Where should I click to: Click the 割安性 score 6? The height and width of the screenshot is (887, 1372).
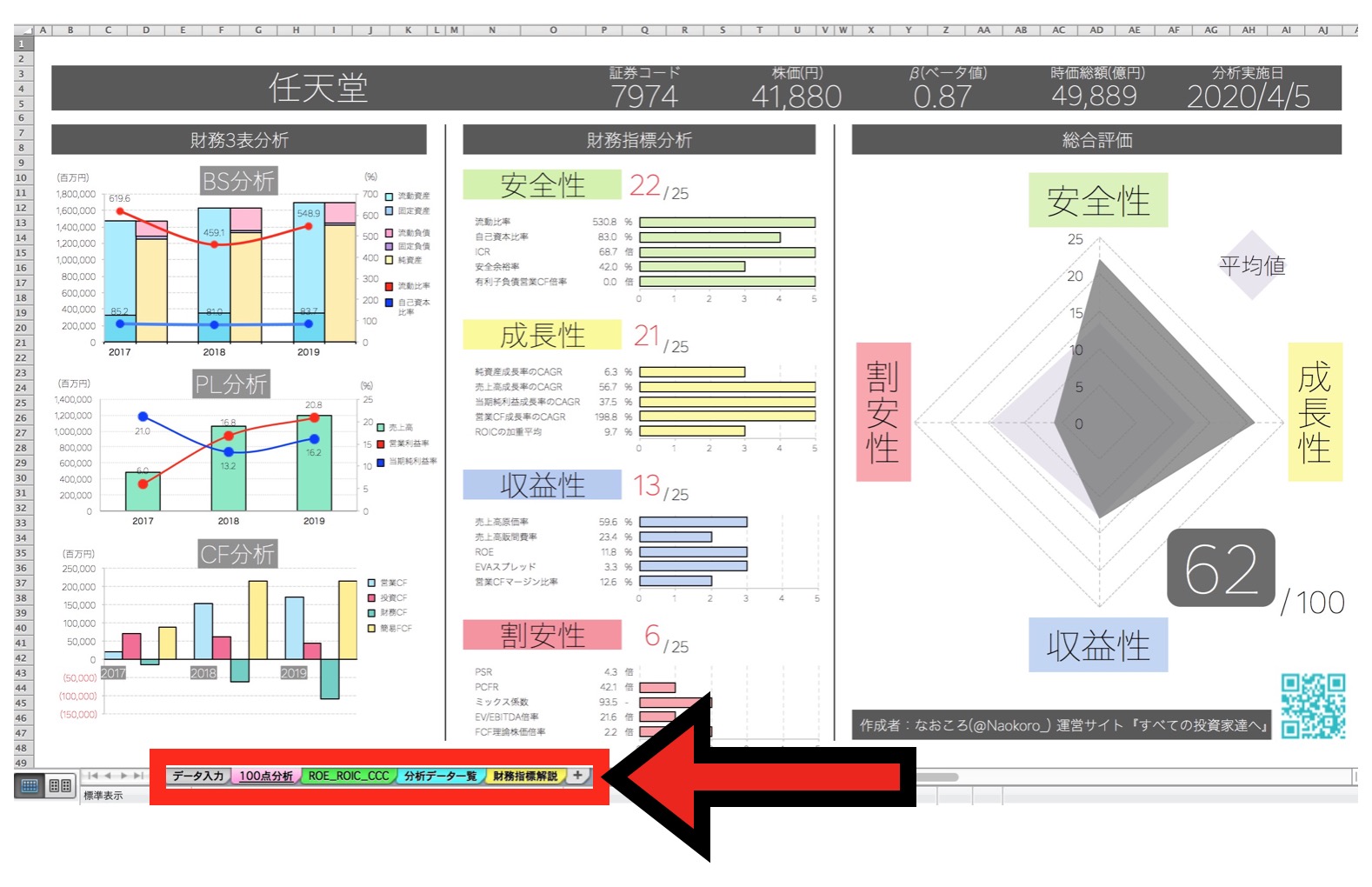[652, 636]
